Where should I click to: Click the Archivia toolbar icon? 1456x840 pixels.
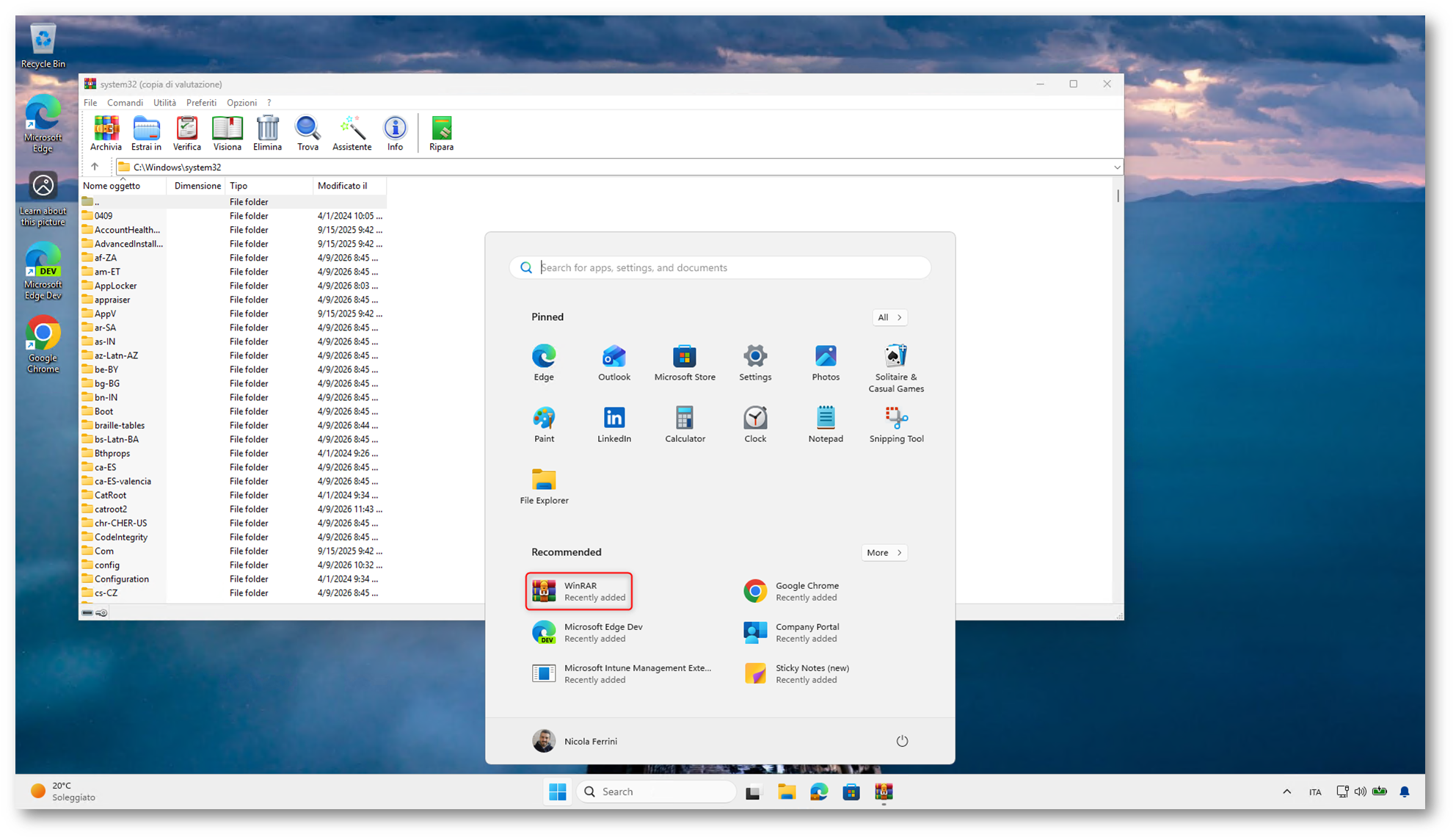click(x=106, y=134)
